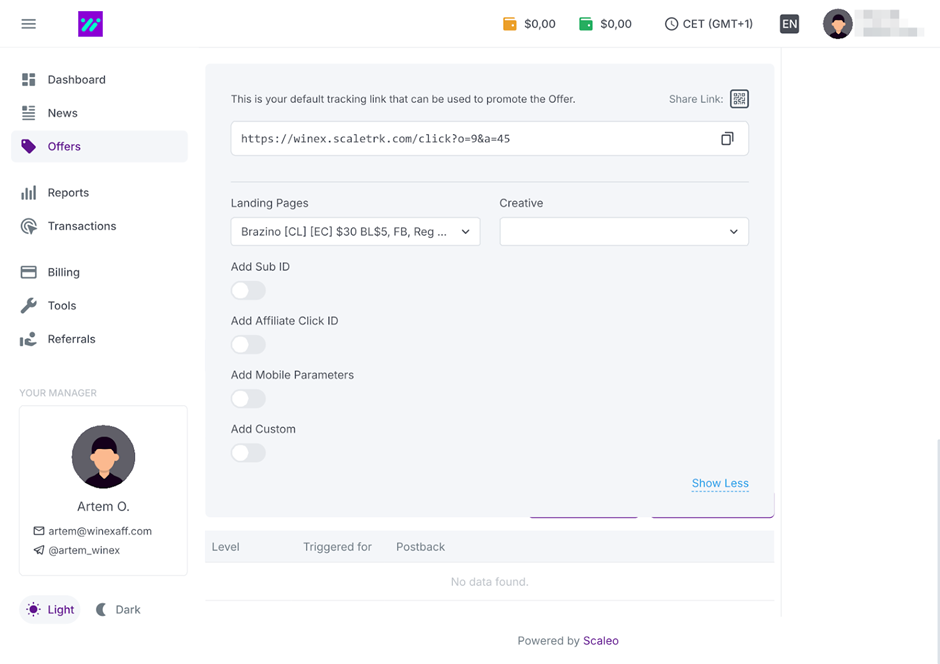Copy the tracking link to clipboard
This screenshot has width=940, height=664.
point(727,139)
